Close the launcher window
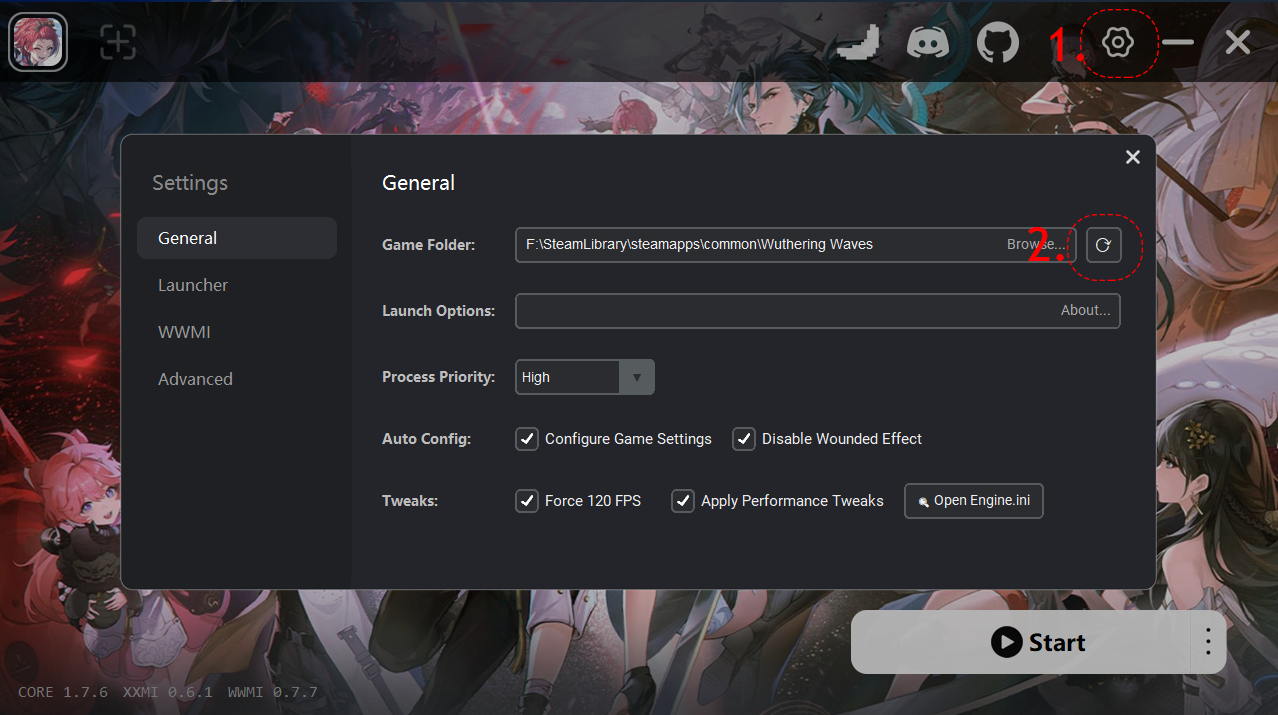 coord(1238,42)
